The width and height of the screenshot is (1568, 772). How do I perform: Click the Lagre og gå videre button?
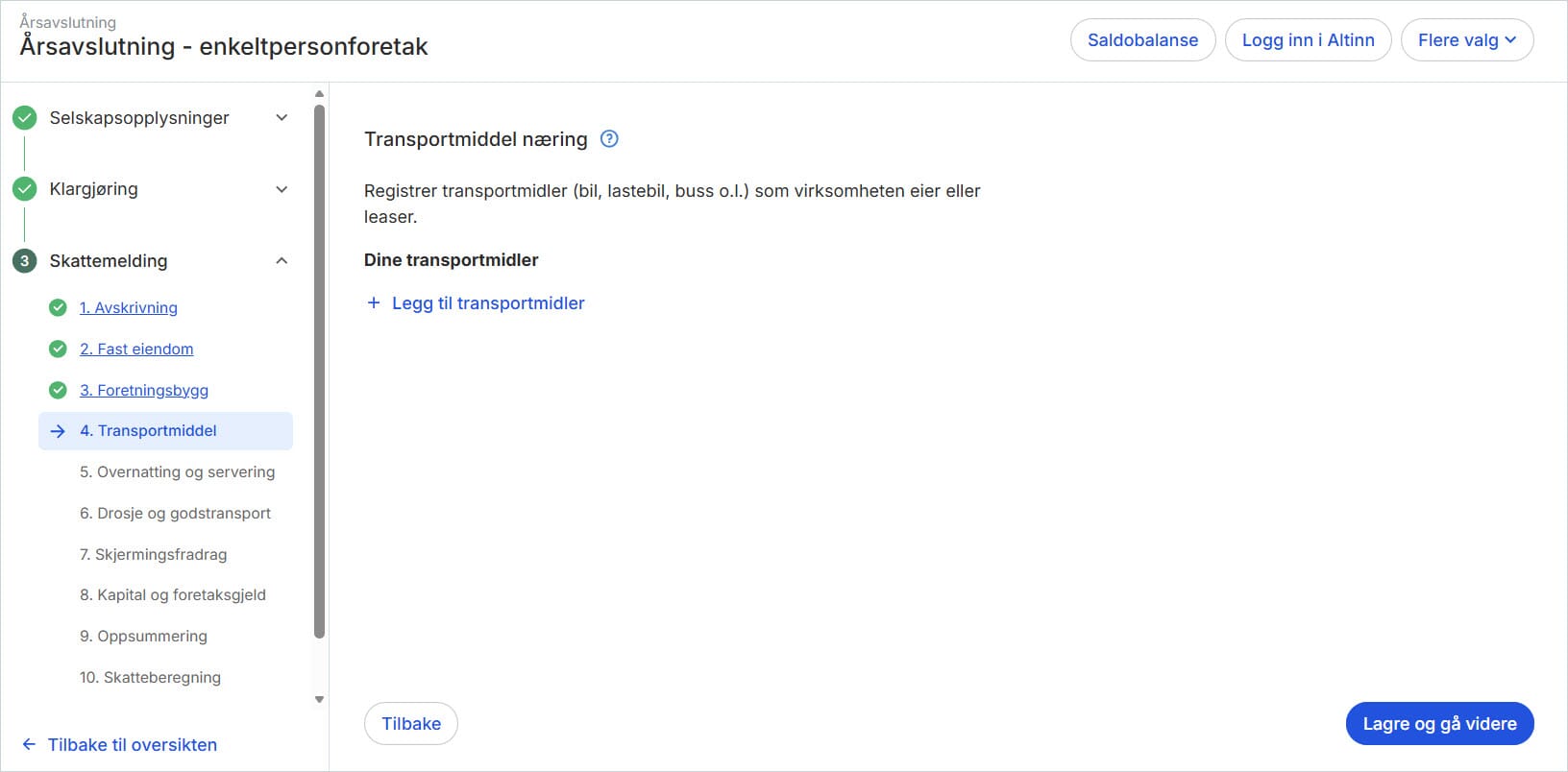[1438, 723]
